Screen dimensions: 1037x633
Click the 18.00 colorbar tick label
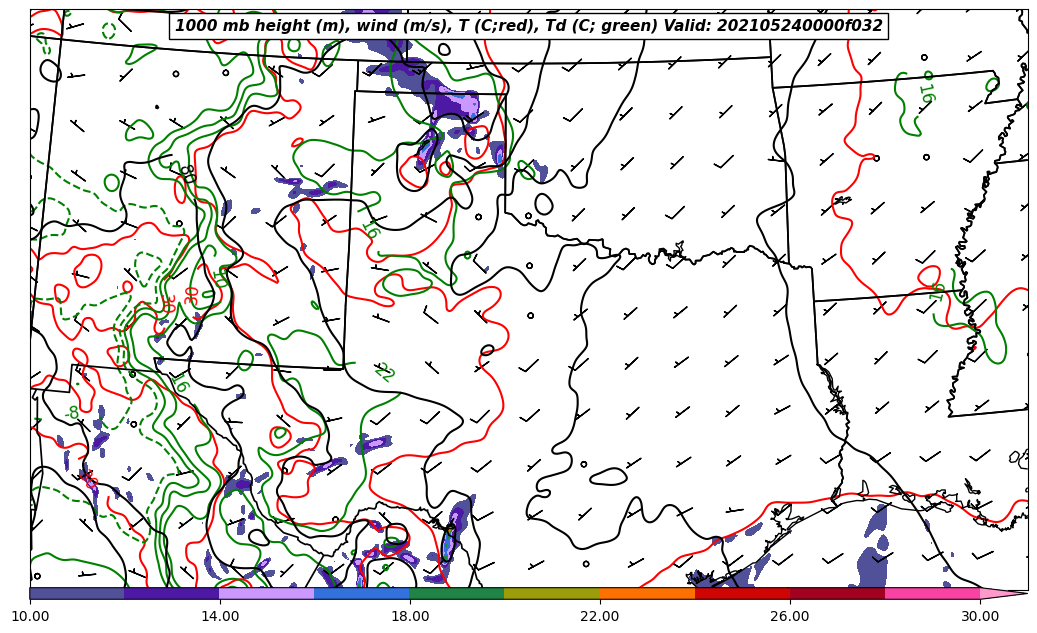410,616
